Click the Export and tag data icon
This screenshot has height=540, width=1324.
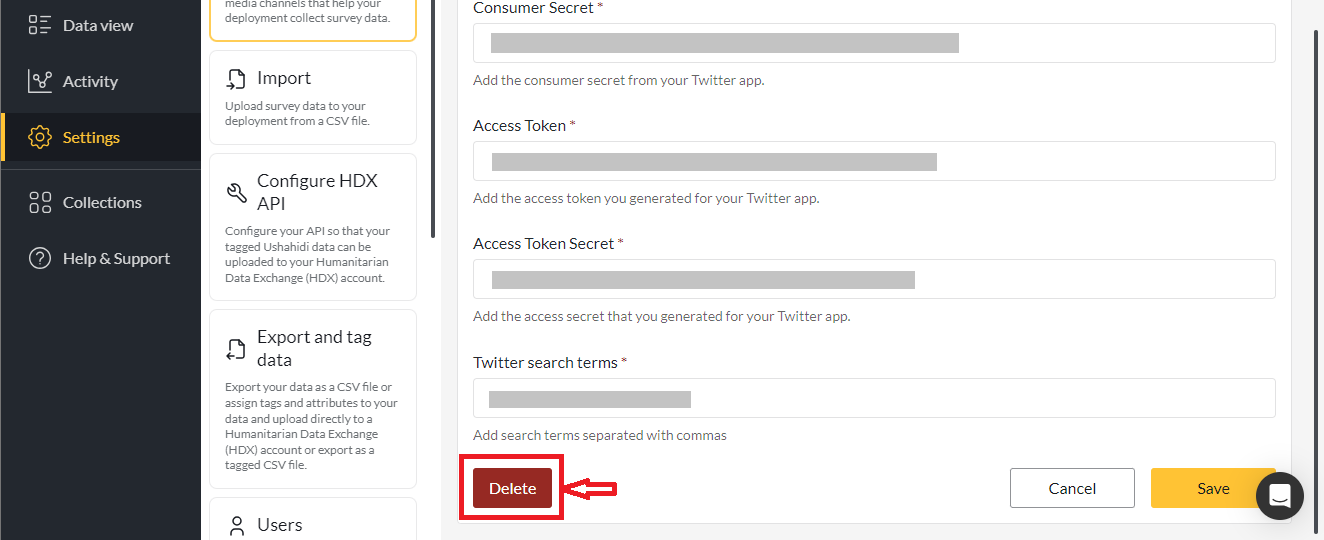pos(236,348)
